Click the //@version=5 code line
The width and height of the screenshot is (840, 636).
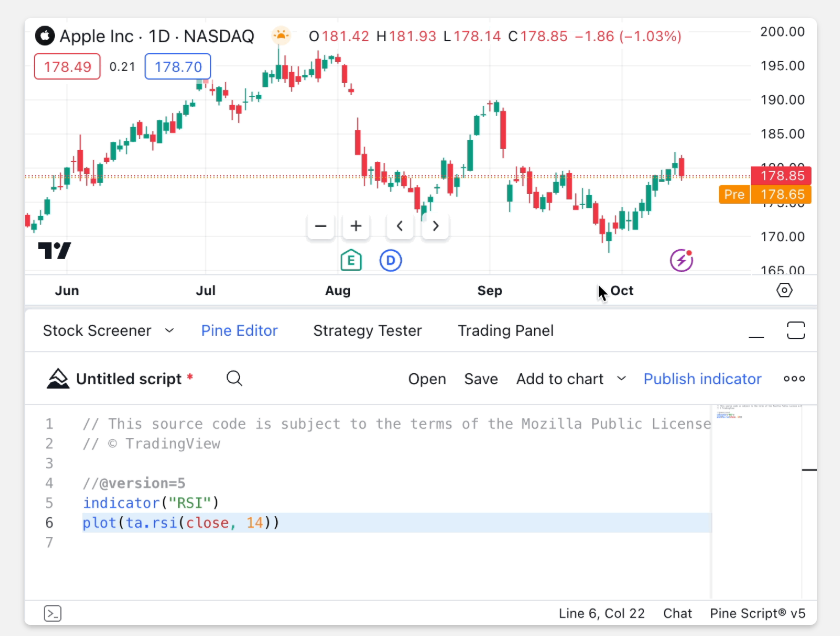[x=134, y=483]
